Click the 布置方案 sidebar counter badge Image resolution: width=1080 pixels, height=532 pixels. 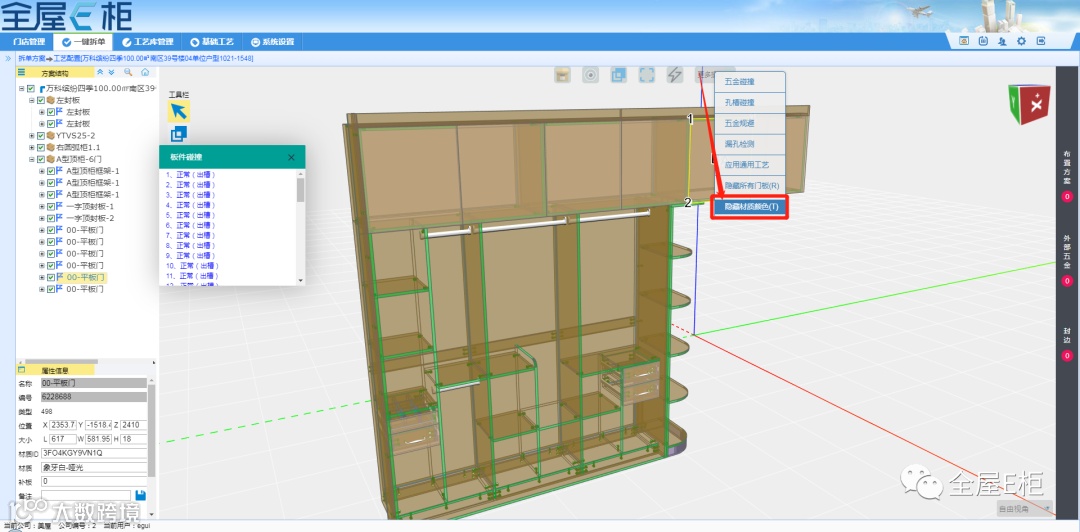tap(1067, 198)
